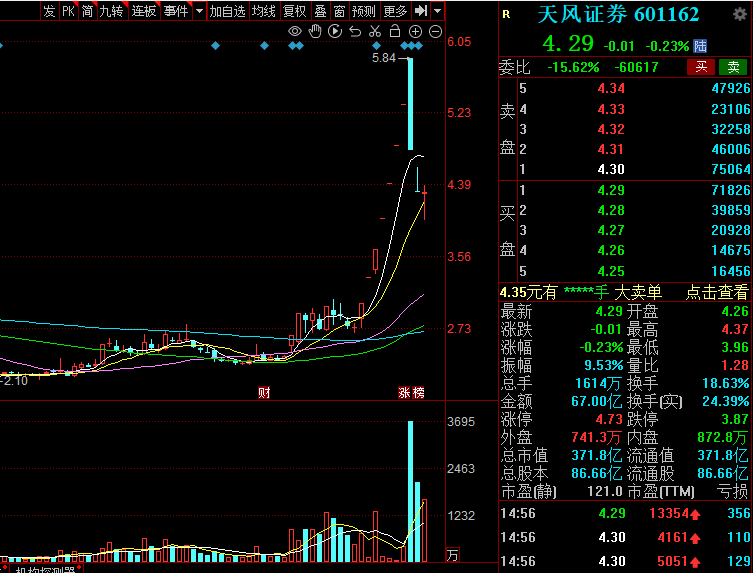This screenshot has width=753, height=573.
Task: Click the undo arrow icon
Action: tap(355, 32)
